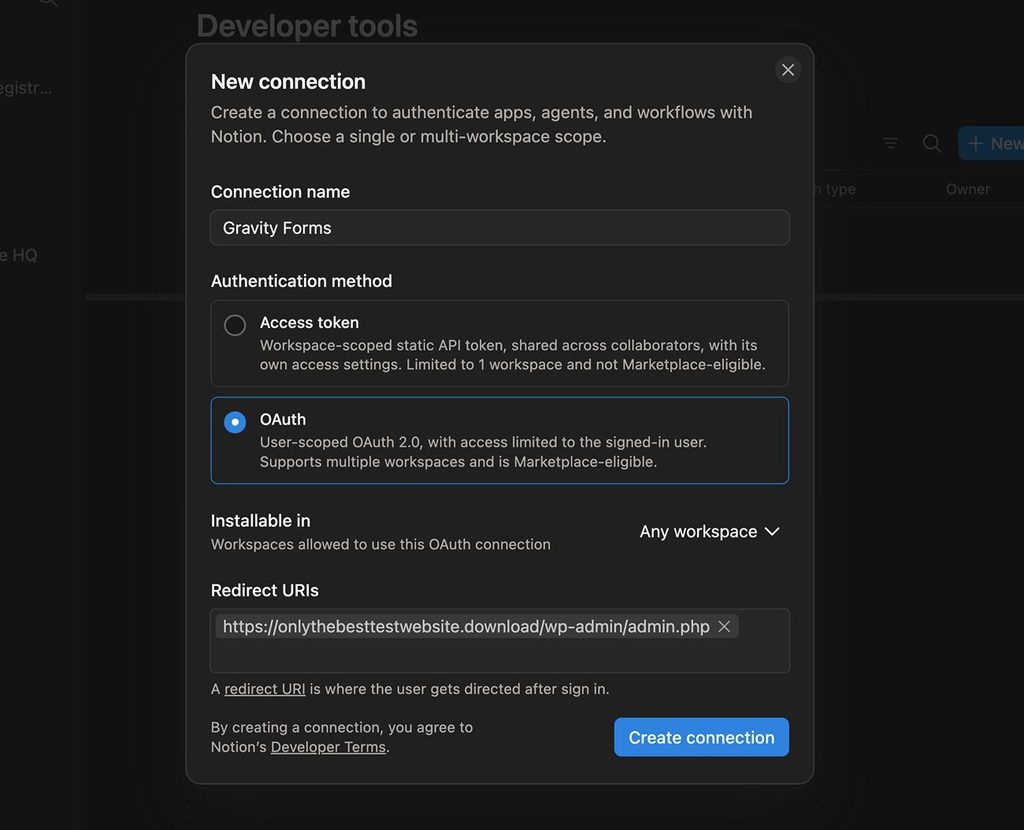The width and height of the screenshot is (1024, 830).
Task: Select the Access token radio button
Action: tap(235, 325)
